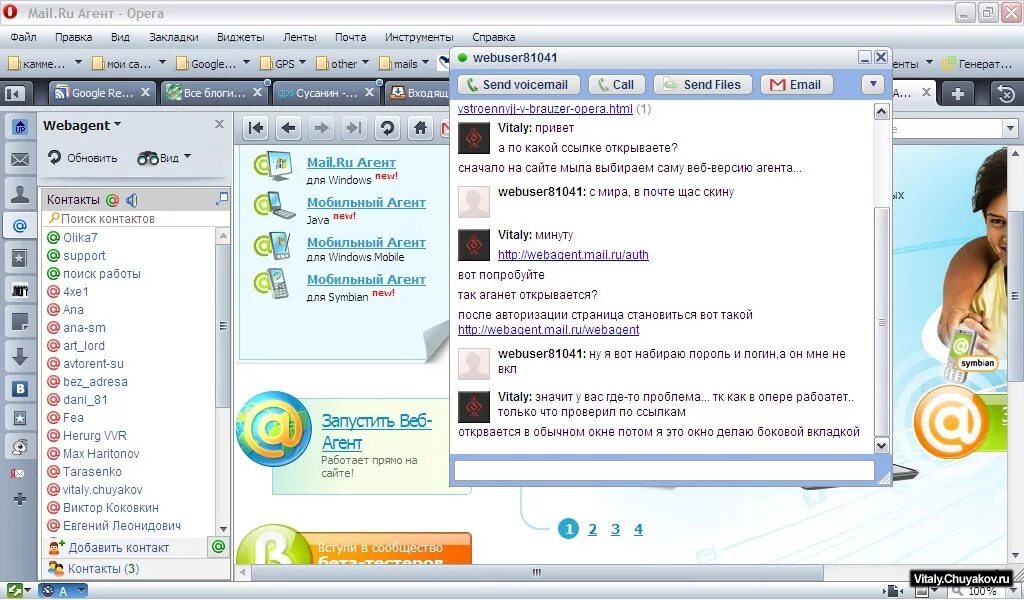Go back with the Back arrow button
This screenshot has width=1024, height=600.
point(288,128)
